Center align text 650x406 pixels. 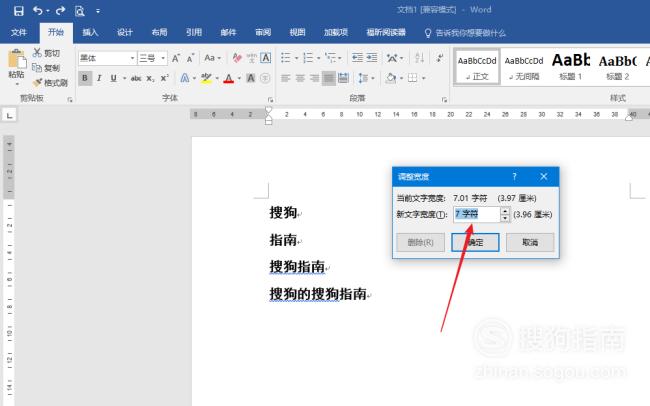click(x=300, y=78)
